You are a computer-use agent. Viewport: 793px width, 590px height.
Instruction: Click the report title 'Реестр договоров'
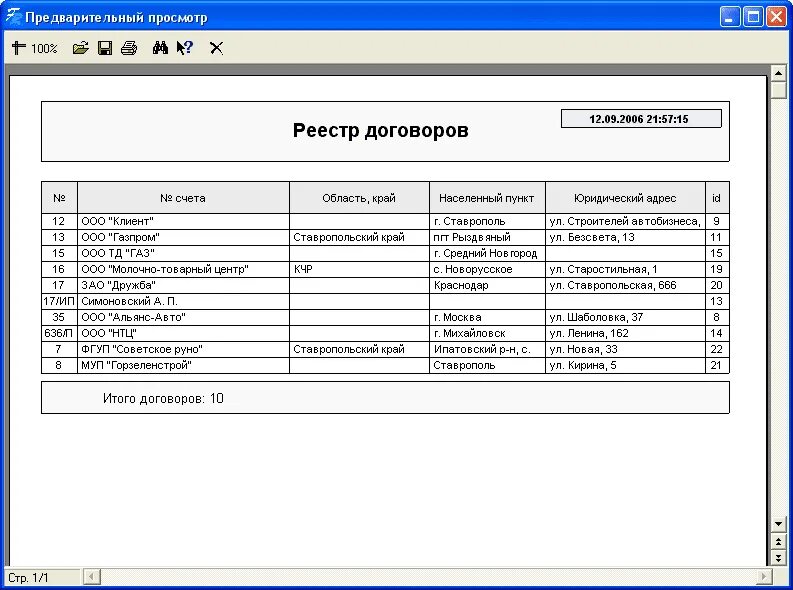coord(380,130)
